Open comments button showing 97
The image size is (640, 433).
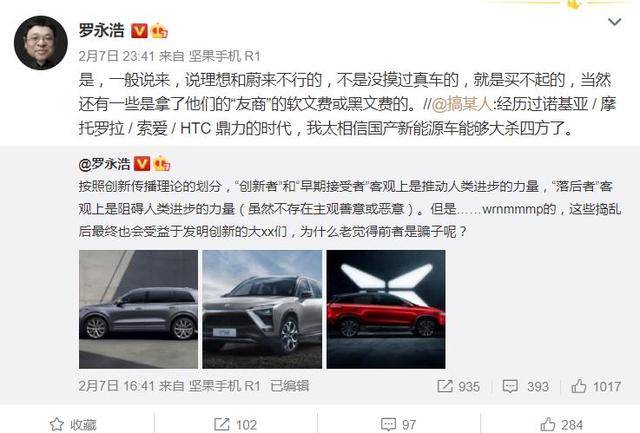click(x=398, y=424)
